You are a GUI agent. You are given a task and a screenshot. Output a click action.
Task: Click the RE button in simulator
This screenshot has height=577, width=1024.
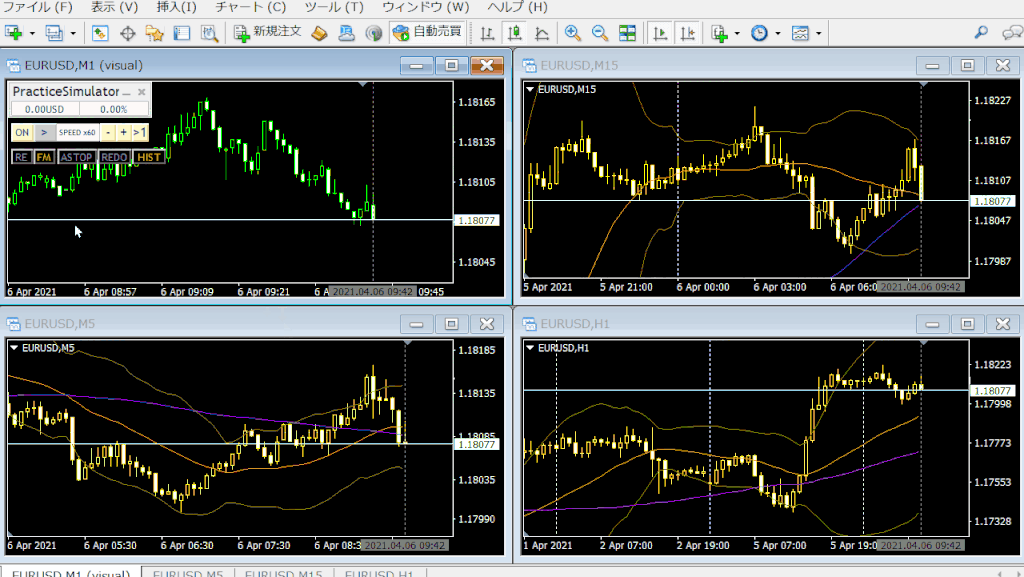coord(22,157)
